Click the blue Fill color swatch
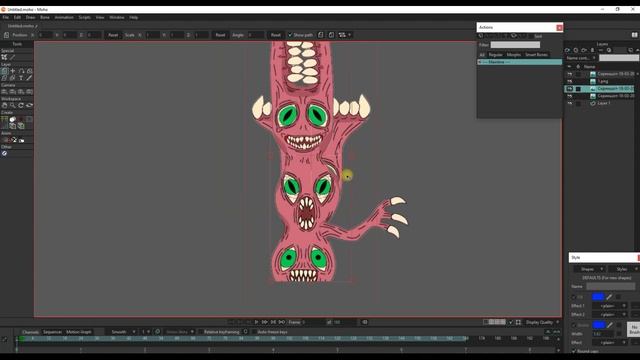The width and height of the screenshot is (640, 360). (598, 297)
